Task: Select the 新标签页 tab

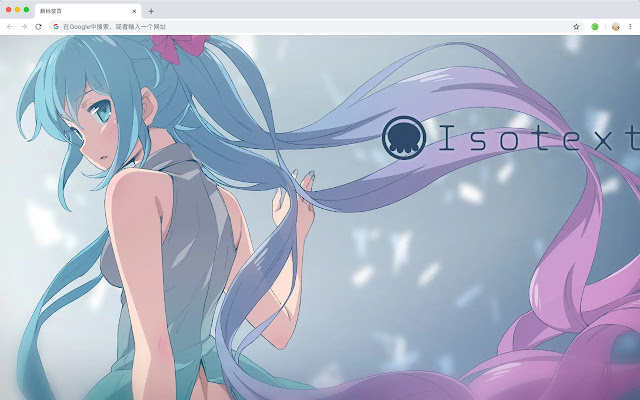Action: pyautogui.click(x=88, y=11)
